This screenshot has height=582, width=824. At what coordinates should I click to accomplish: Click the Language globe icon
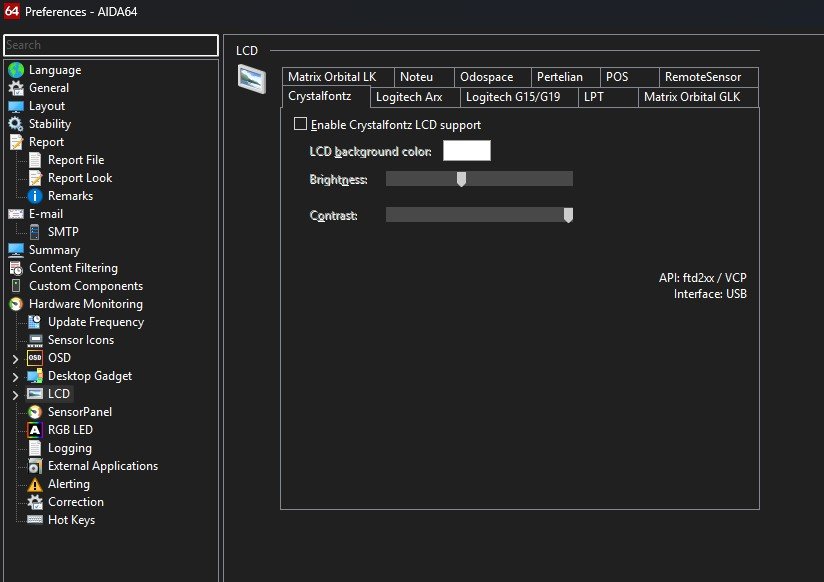coord(15,70)
